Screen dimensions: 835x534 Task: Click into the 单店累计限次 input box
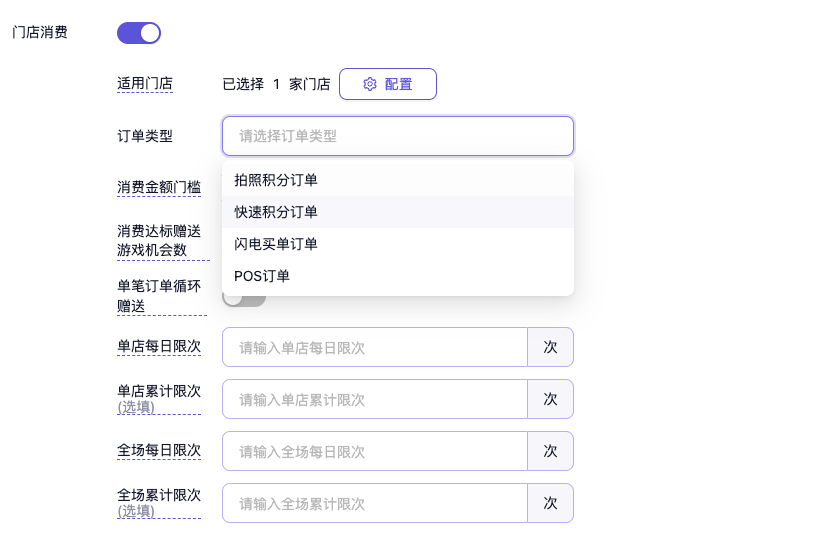(x=374, y=400)
